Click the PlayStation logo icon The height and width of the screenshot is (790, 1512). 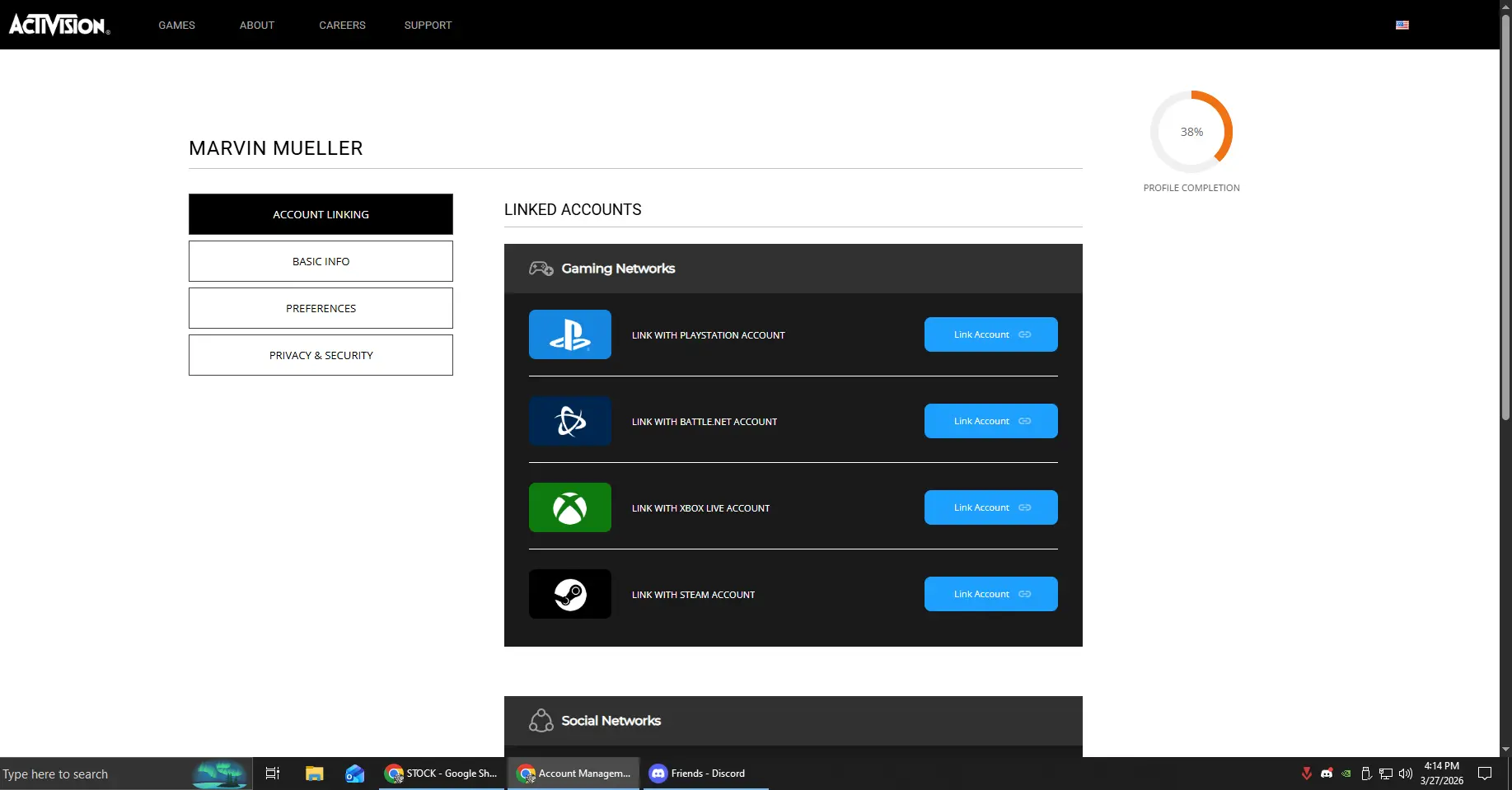click(569, 334)
